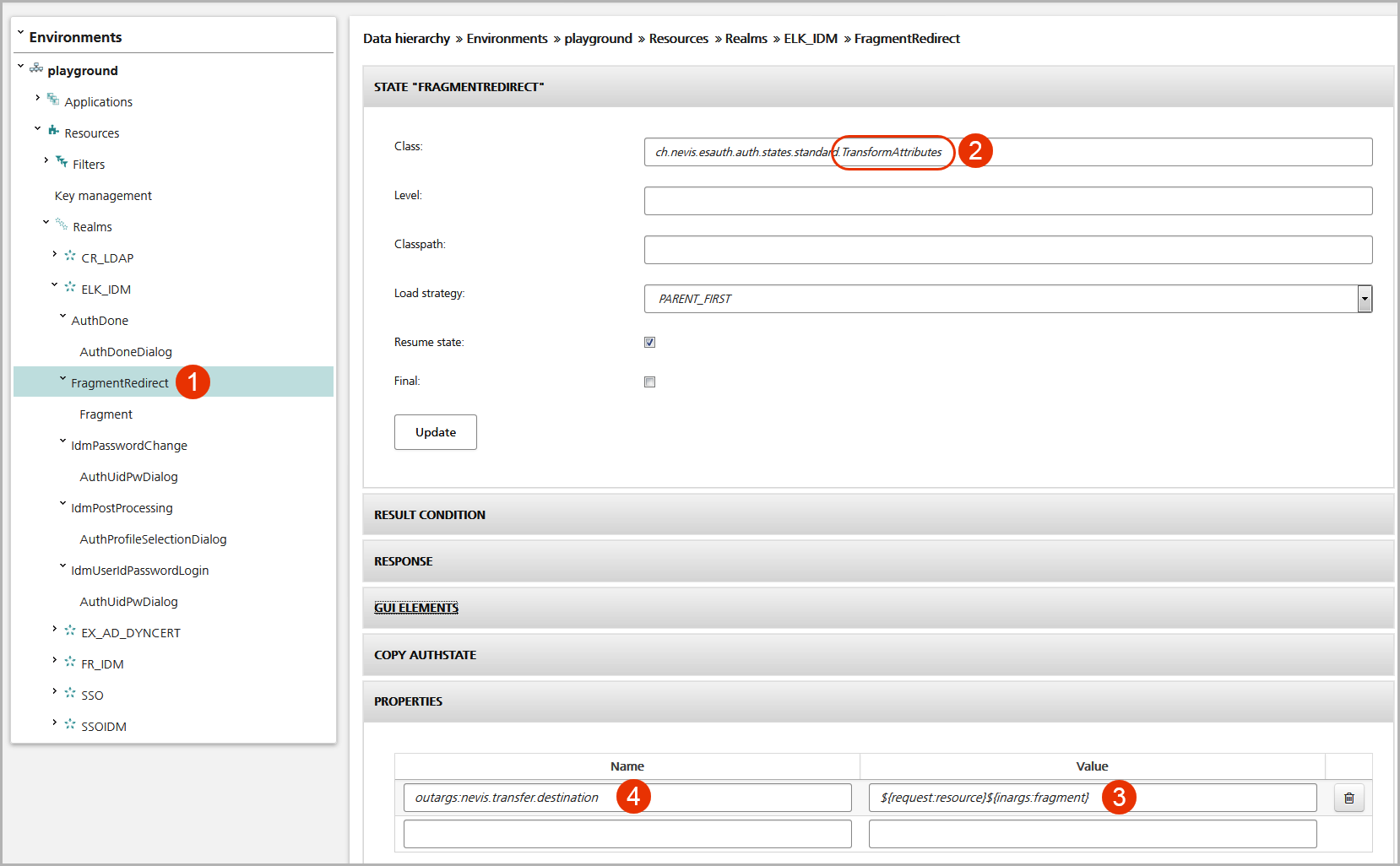
Task: Select Key management in the tree
Action: click(x=103, y=196)
